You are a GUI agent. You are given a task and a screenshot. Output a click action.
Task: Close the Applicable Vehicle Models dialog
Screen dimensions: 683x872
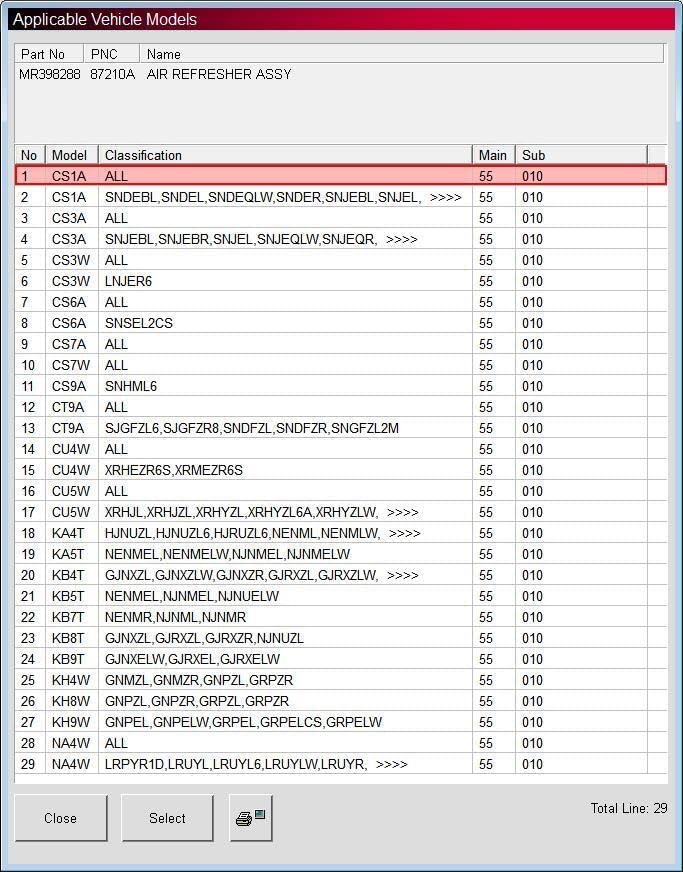click(x=61, y=818)
